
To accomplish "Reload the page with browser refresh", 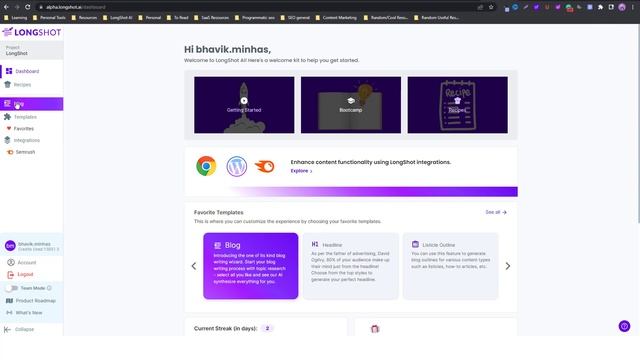I will [27, 7].
